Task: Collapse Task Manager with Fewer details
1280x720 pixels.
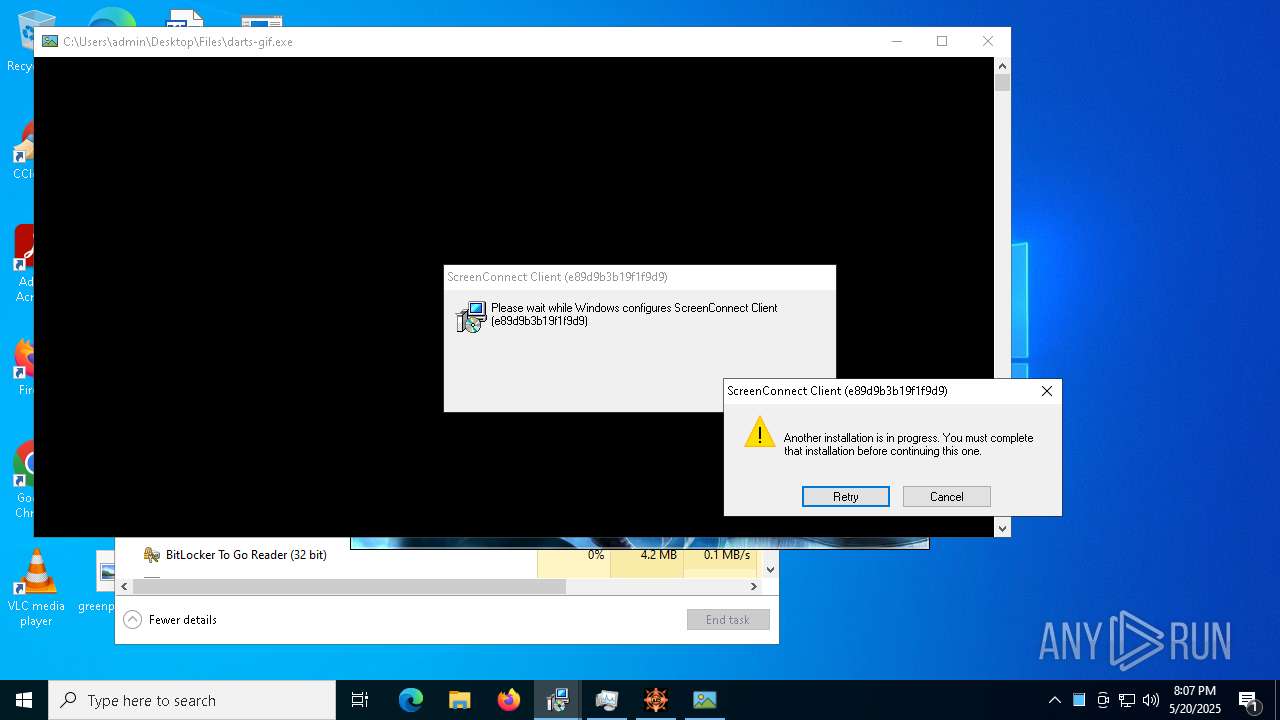Action: [170, 620]
